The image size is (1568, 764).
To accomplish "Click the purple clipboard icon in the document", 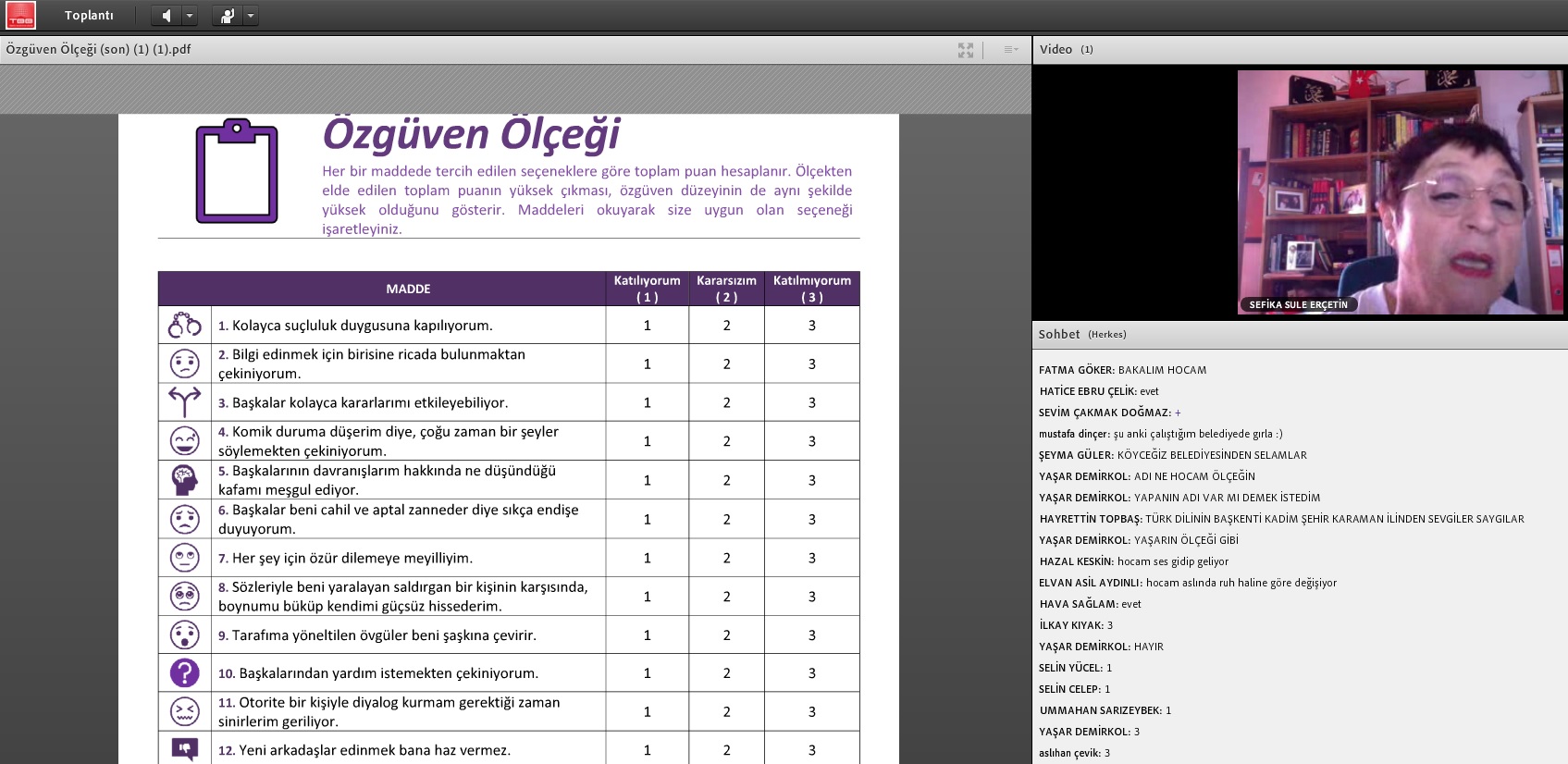I will [x=237, y=171].
